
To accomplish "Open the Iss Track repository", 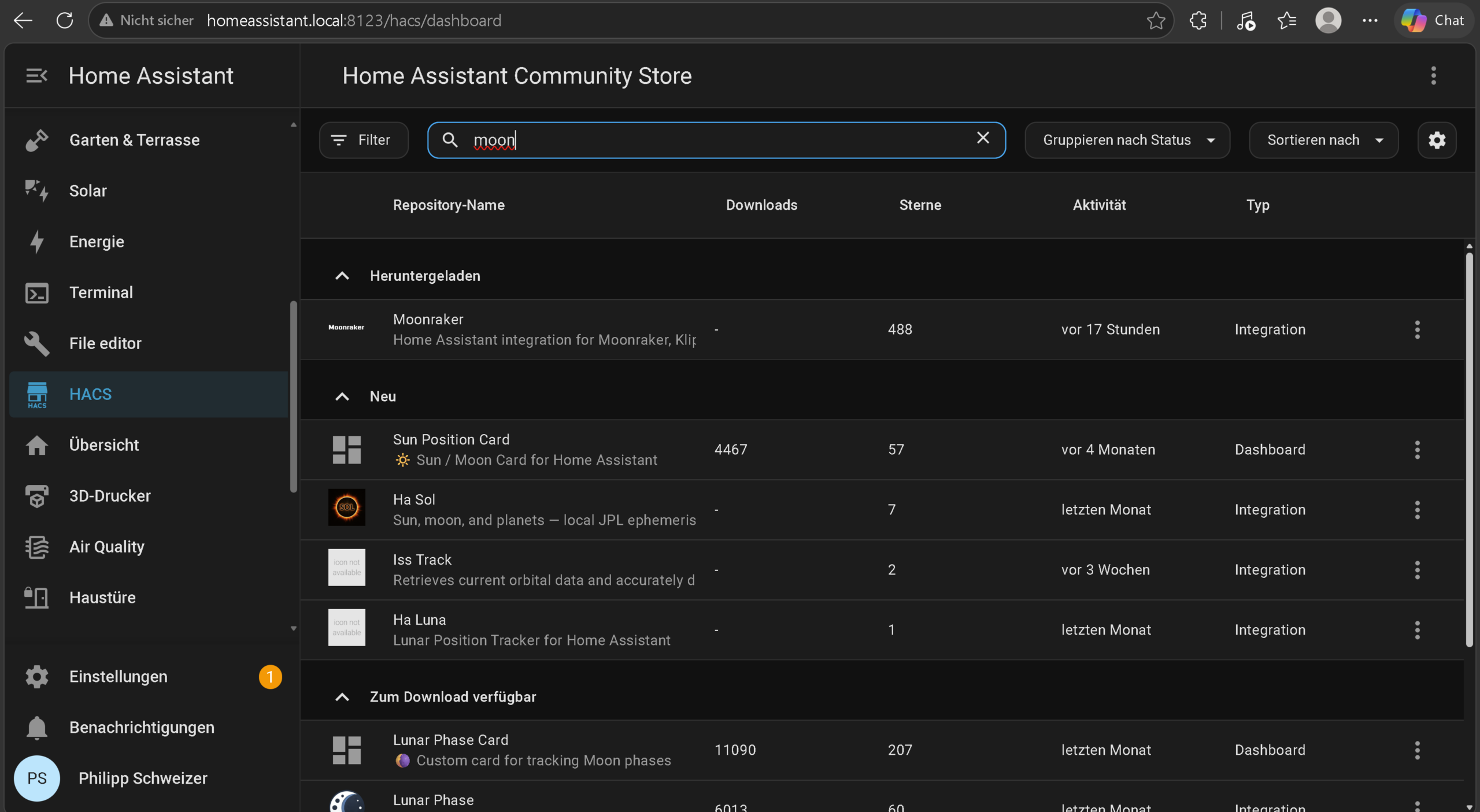I will pos(882,570).
